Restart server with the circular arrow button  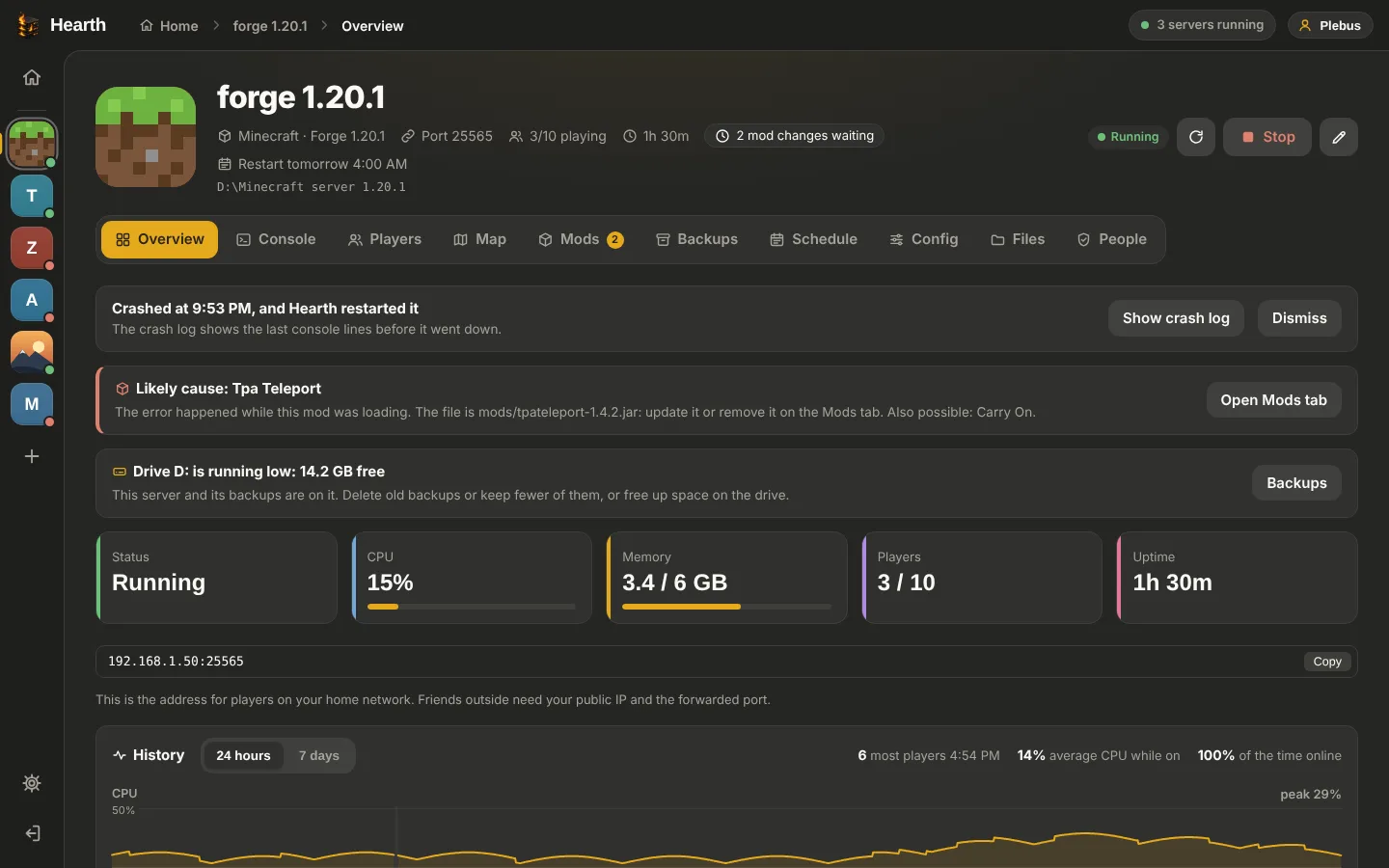(1196, 137)
